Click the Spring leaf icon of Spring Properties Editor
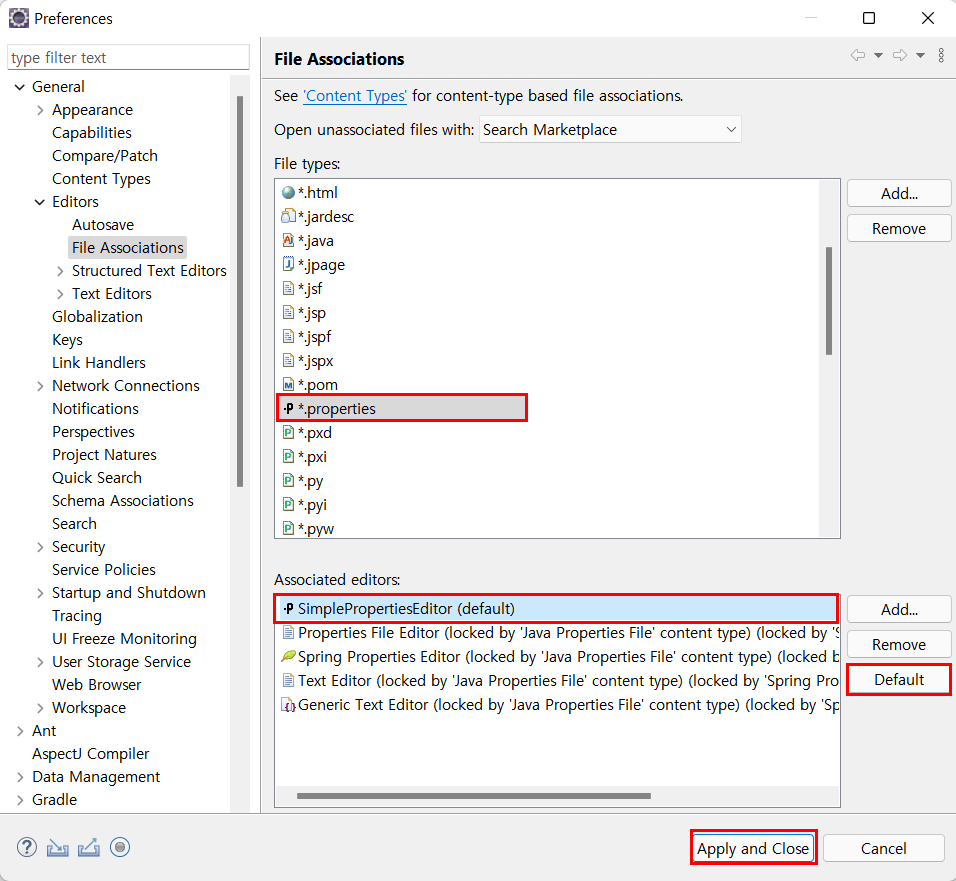 288,657
